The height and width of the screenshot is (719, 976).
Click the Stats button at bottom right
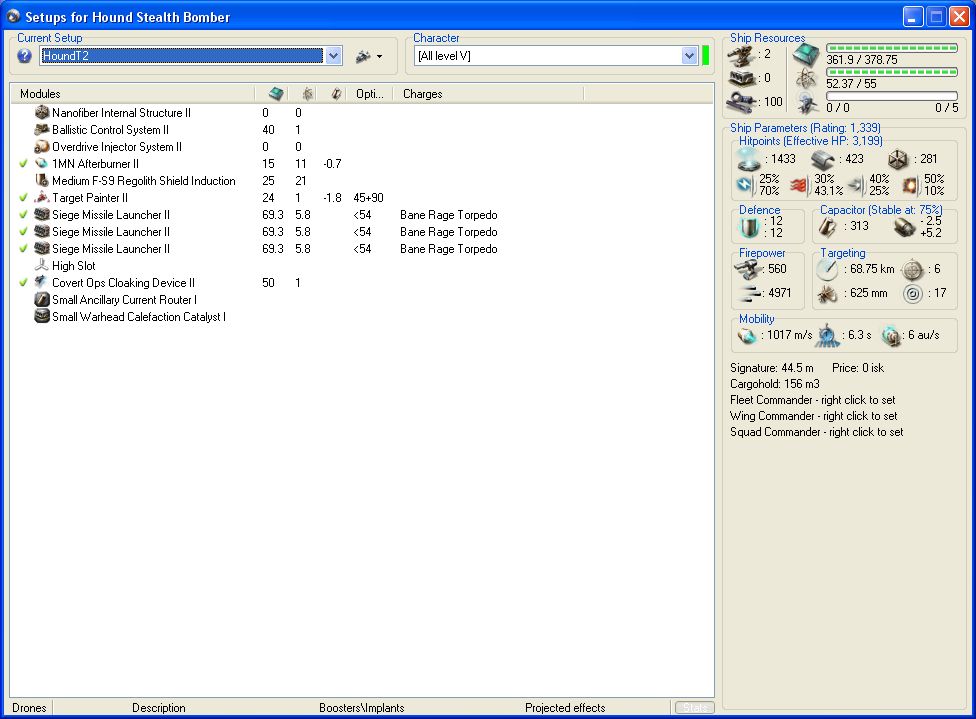click(695, 708)
